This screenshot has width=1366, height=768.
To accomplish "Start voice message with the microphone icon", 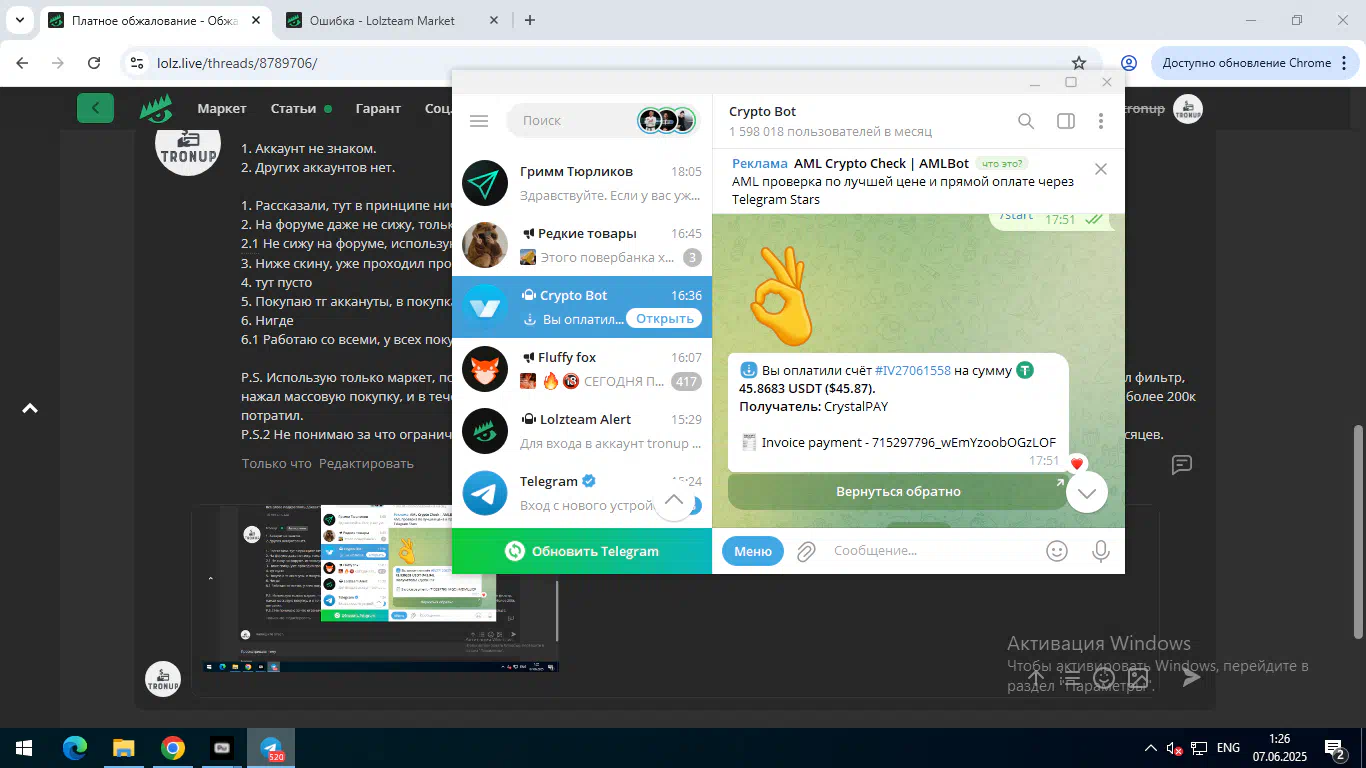I will [1101, 551].
